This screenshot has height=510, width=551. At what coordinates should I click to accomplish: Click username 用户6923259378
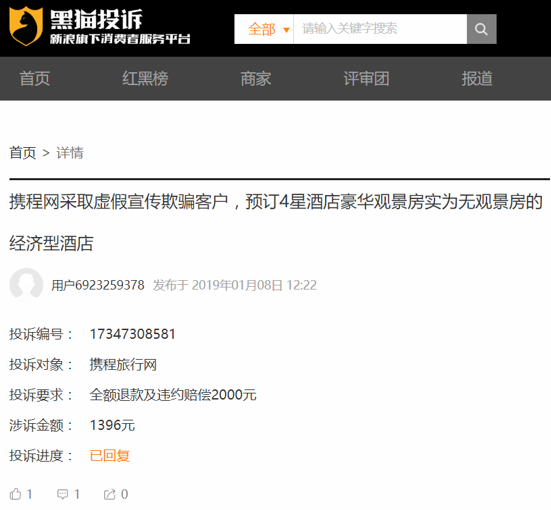(98, 285)
